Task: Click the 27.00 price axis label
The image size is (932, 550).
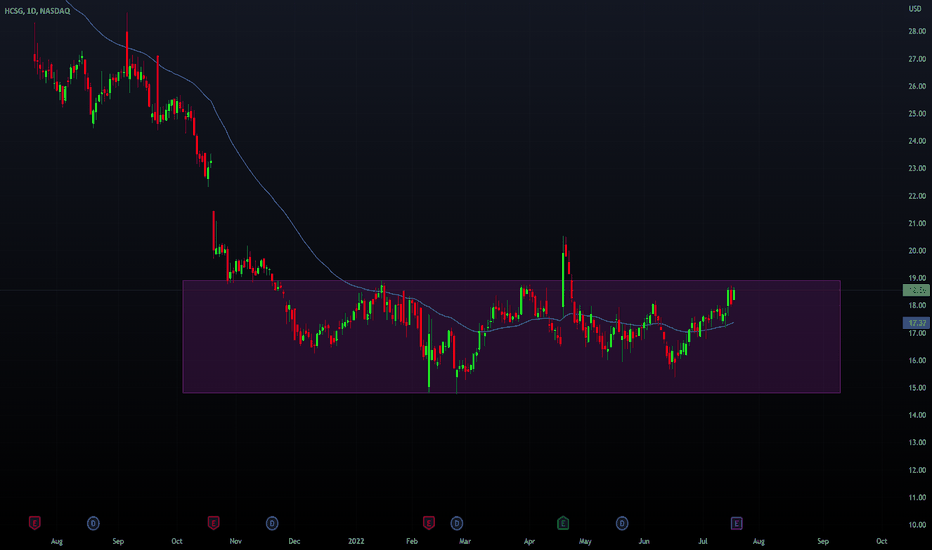Action: pyautogui.click(x=917, y=59)
